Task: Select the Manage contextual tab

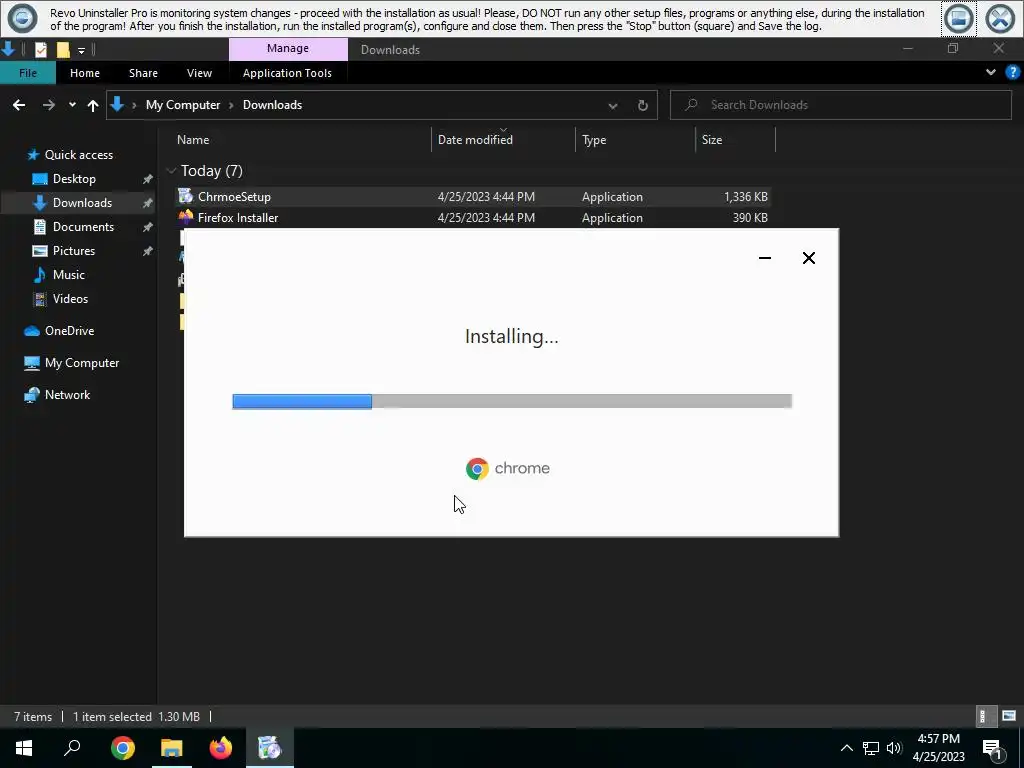Action: (x=288, y=48)
